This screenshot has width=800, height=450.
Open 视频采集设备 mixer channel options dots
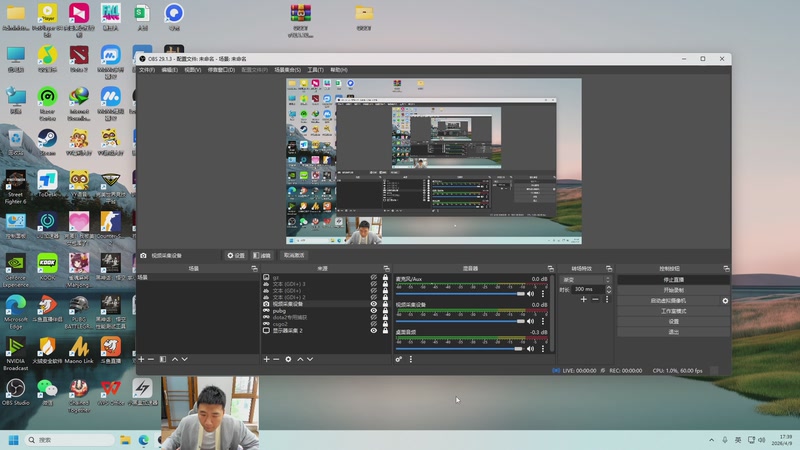[543, 321]
